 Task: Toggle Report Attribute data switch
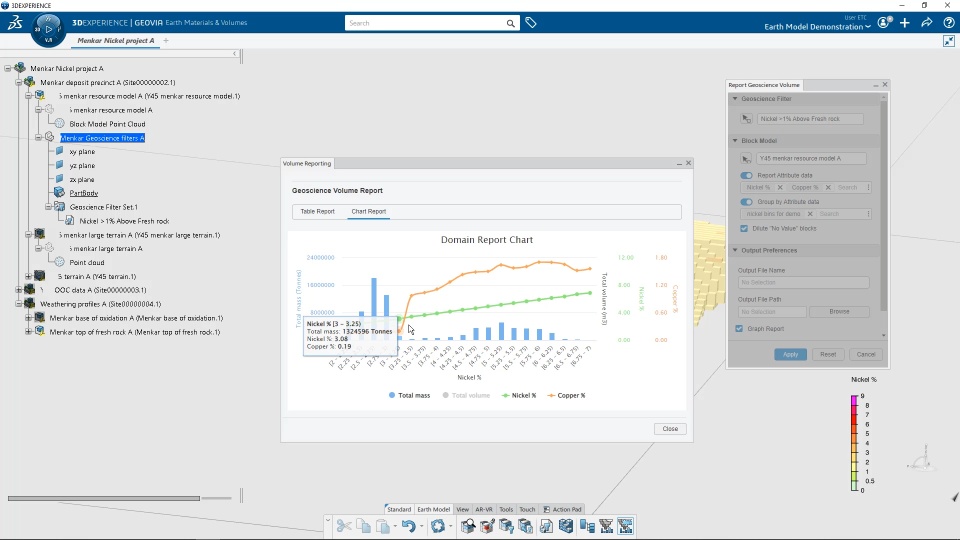(746, 175)
